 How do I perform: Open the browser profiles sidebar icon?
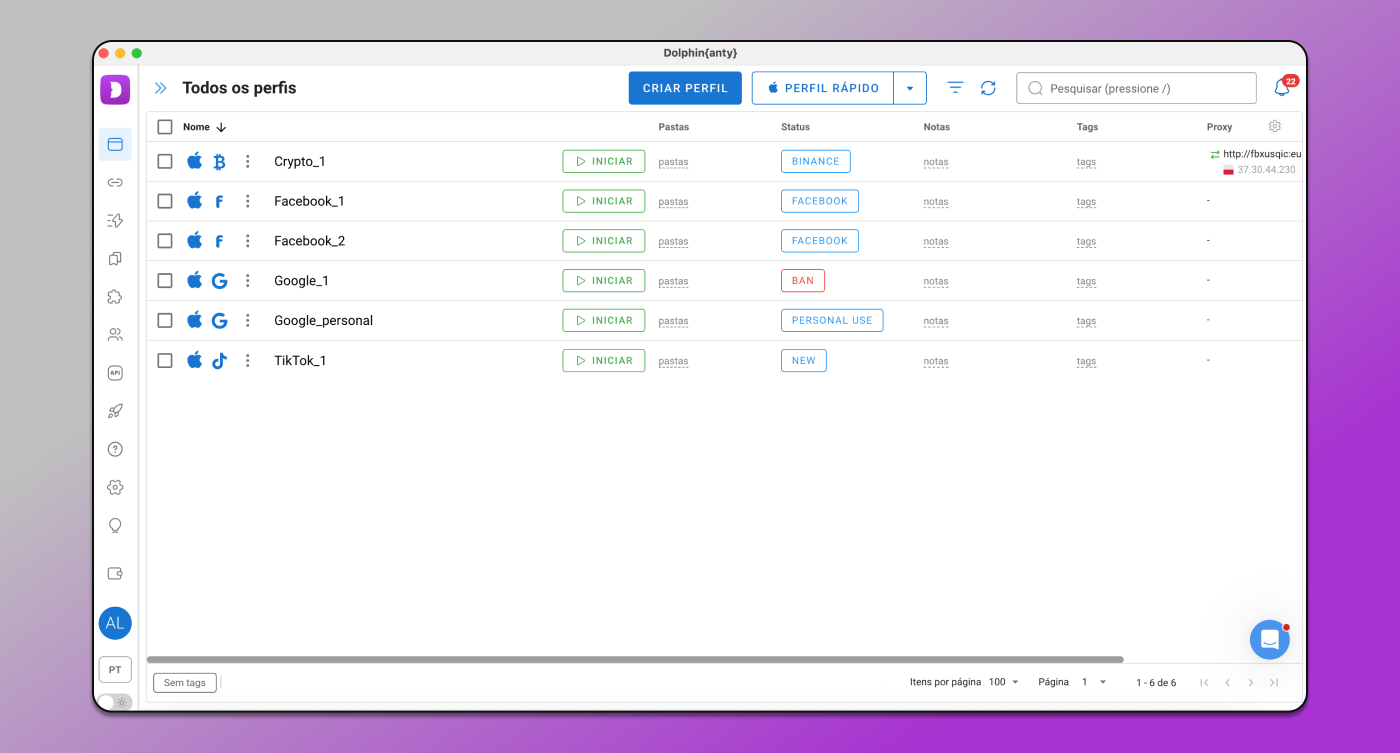[x=115, y=144]
